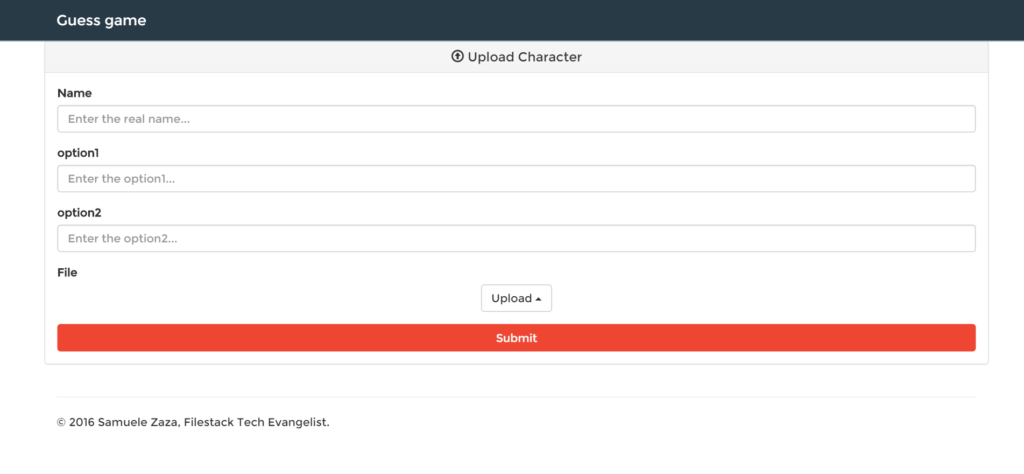Click the upload arrow circle icon
Screen dimensions: 1024x474
(458, 57)
